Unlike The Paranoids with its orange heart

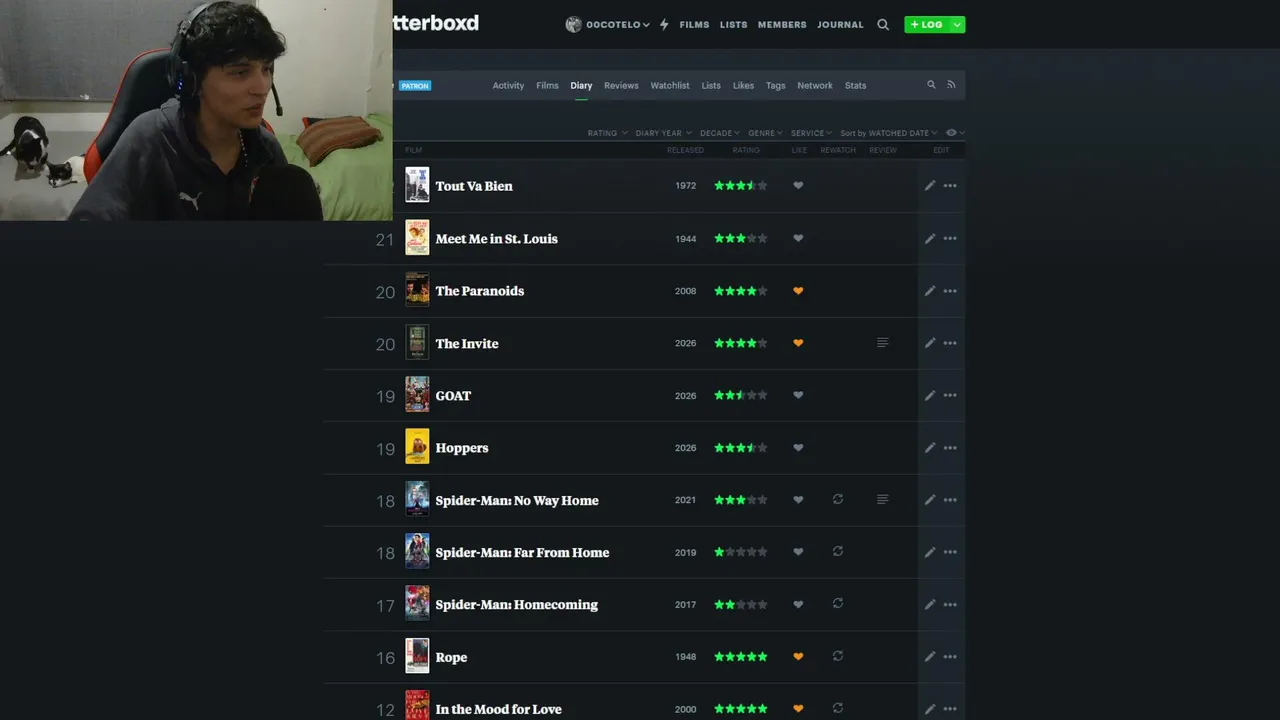point(798,291)
